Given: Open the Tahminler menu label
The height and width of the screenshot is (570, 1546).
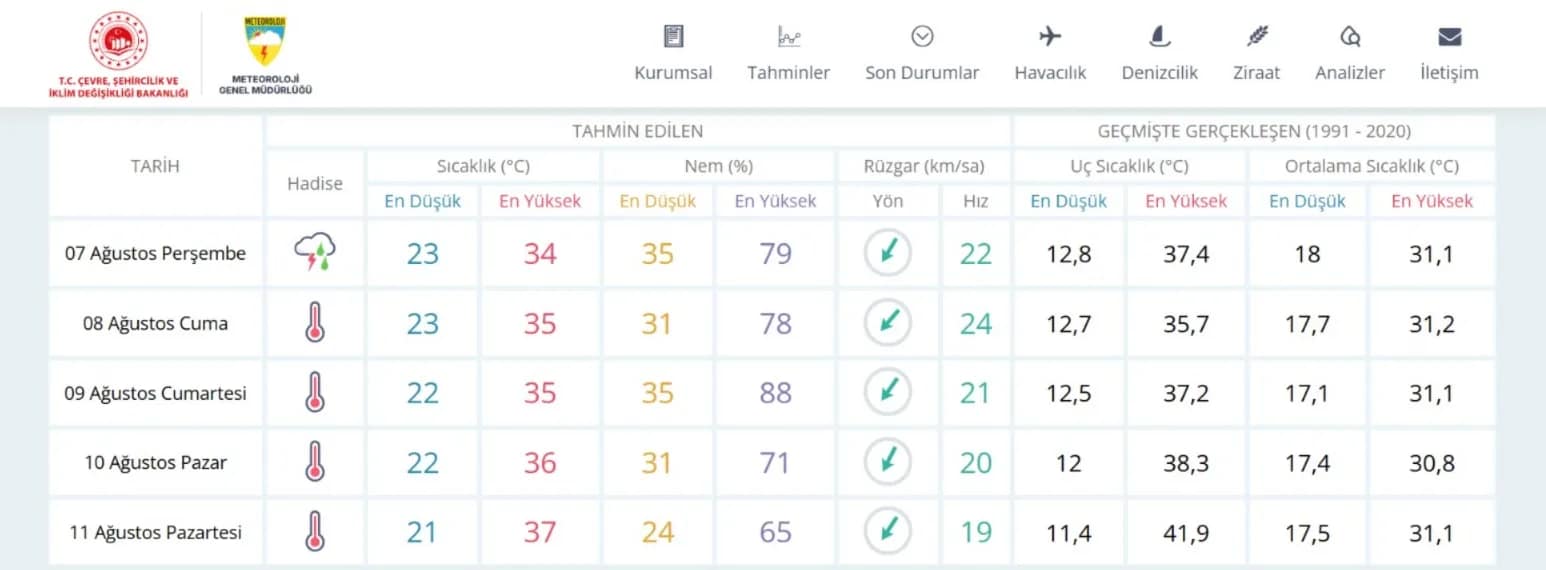Looking at the screenshot, I should pyautogui.click(x=788, y=73).
